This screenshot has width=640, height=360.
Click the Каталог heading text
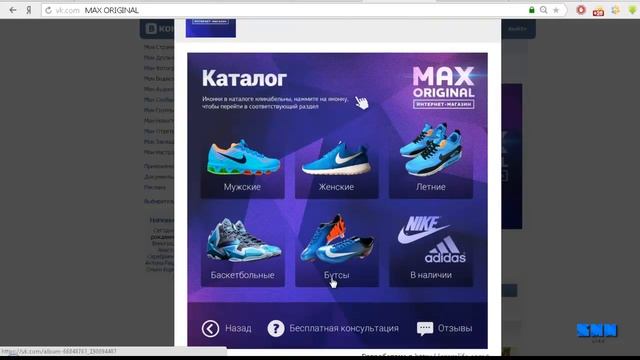click(x=244, y=78)
